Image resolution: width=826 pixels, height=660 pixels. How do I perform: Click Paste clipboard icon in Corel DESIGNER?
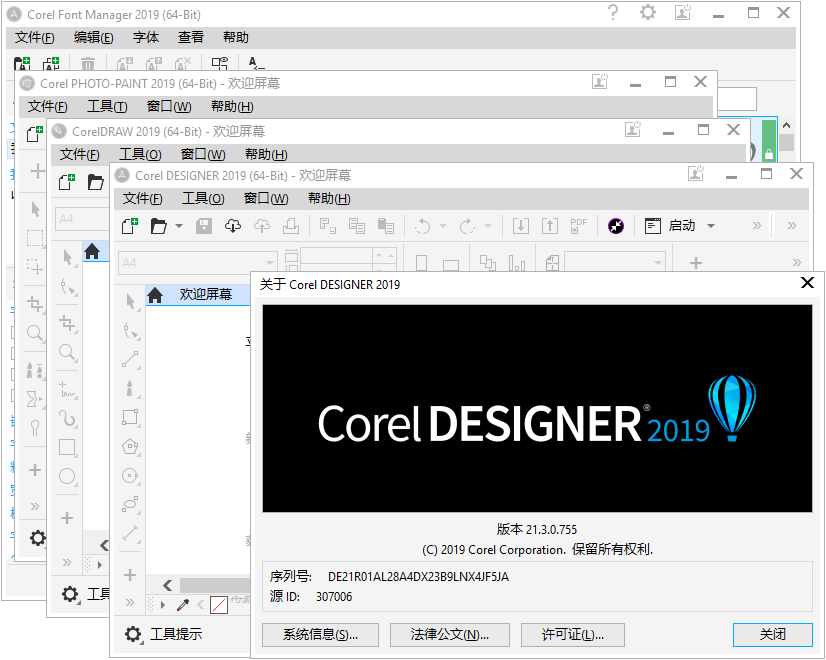tap(386, 226)
